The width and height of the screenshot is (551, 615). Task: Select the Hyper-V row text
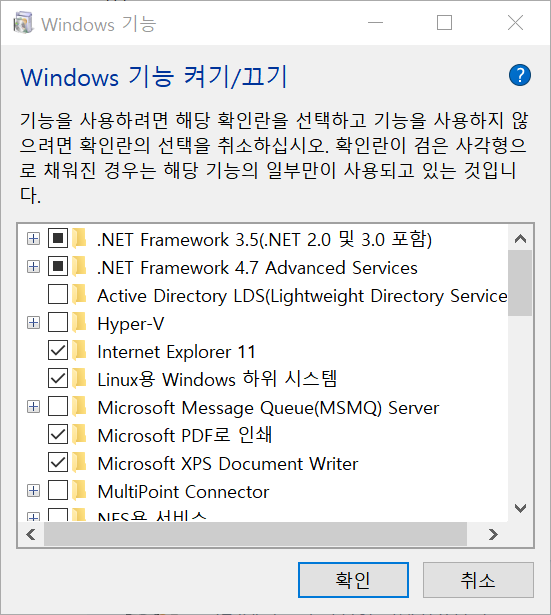pos(131,324)
